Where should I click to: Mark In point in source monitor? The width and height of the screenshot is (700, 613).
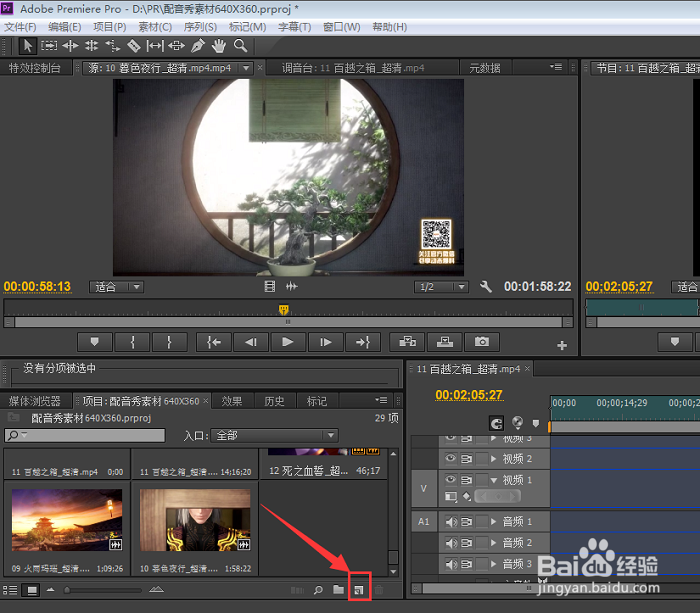[132, 342]
